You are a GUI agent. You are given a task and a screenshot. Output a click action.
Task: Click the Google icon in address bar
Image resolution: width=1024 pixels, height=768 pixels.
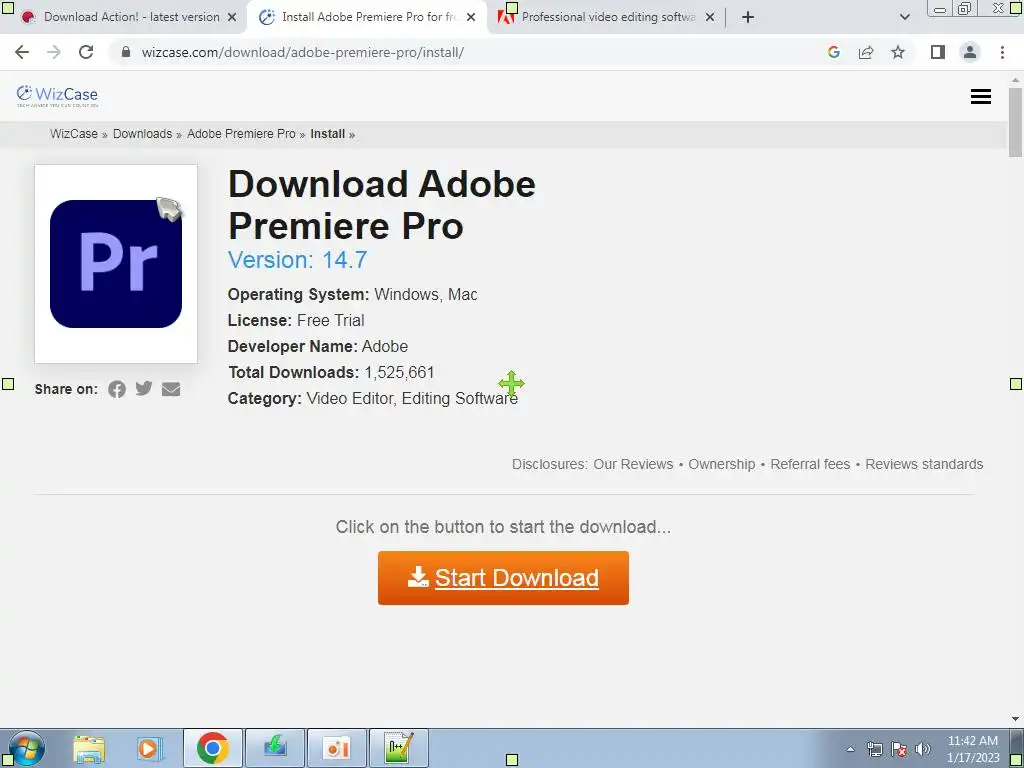pos(833,52)
